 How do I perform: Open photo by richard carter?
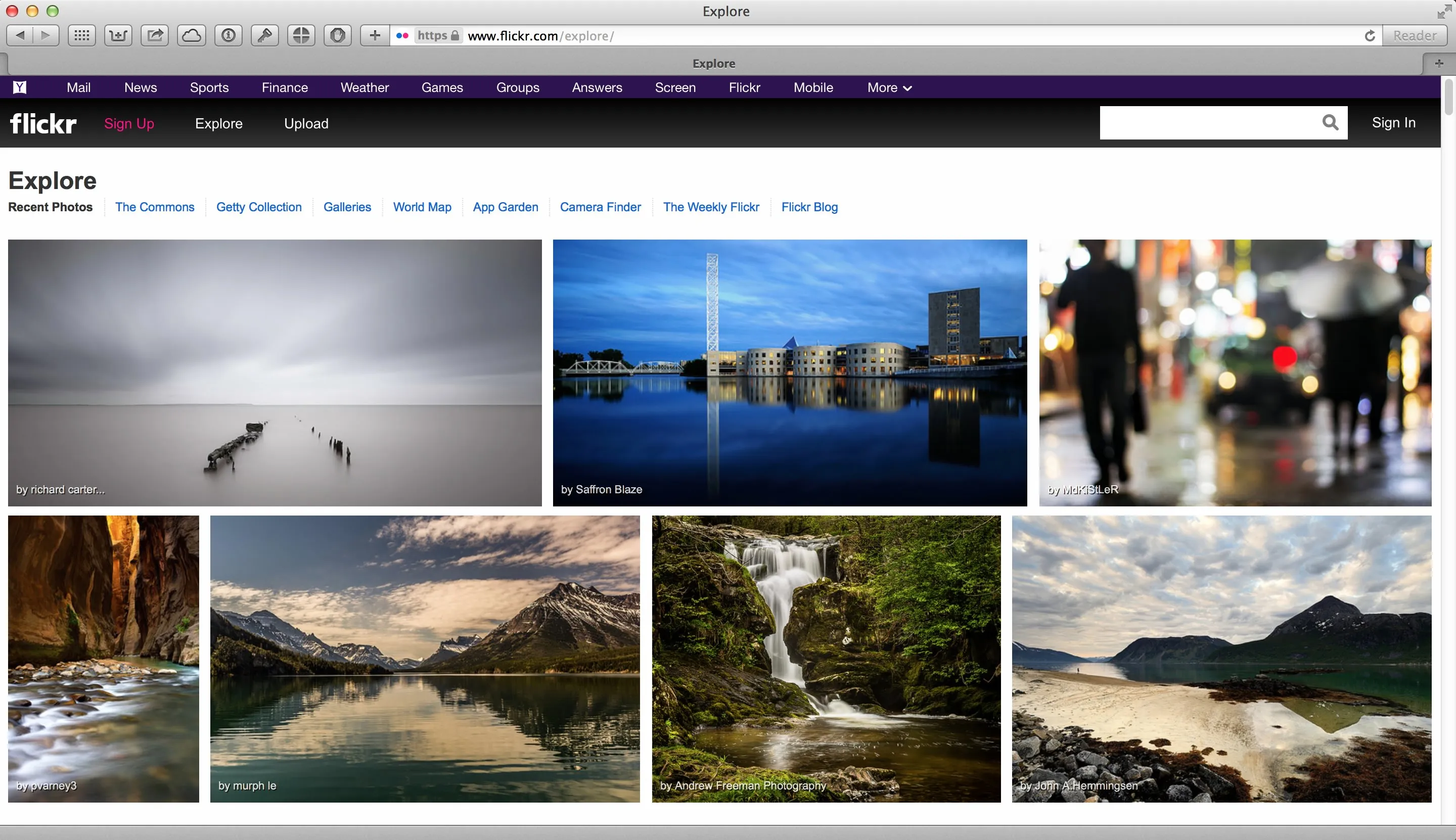tap(275, 372)
